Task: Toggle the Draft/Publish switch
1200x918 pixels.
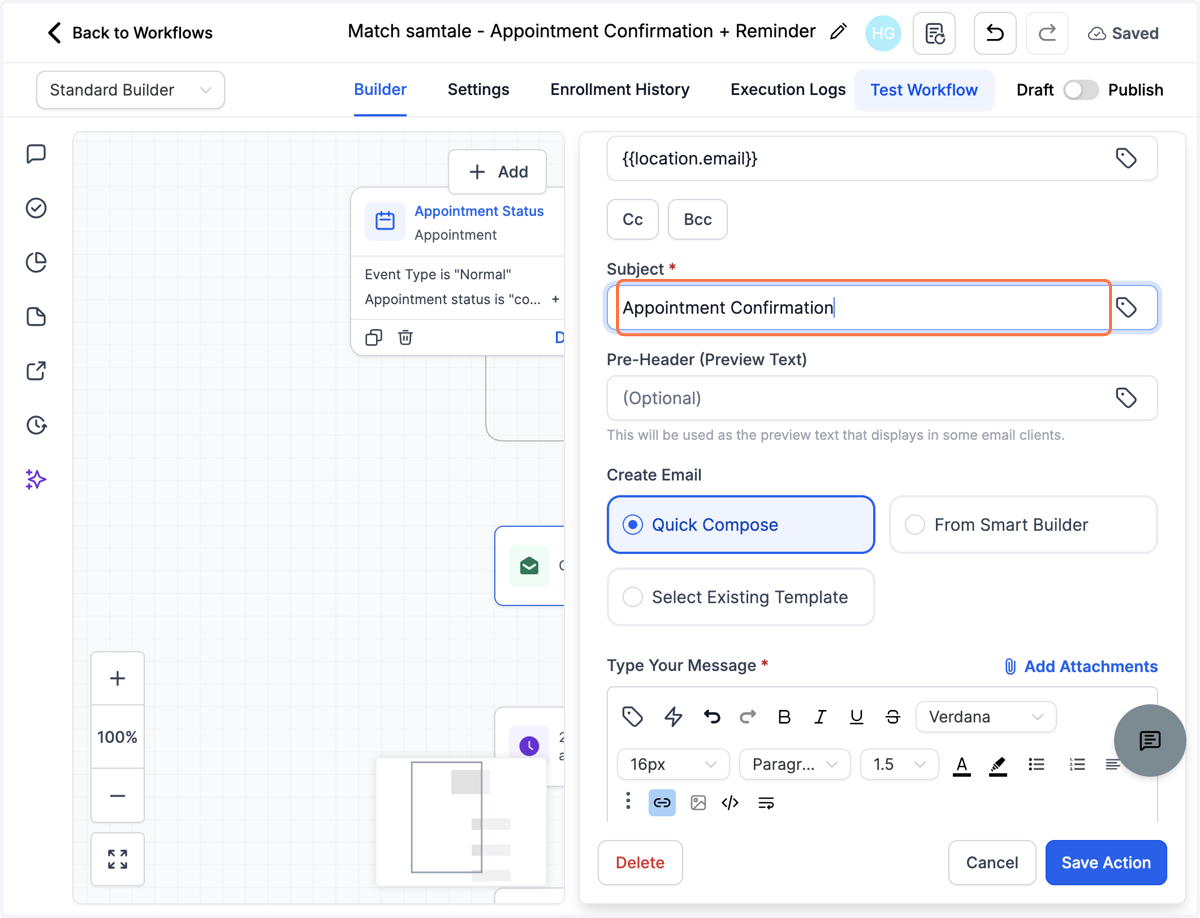Action: tap(1080, 90)
